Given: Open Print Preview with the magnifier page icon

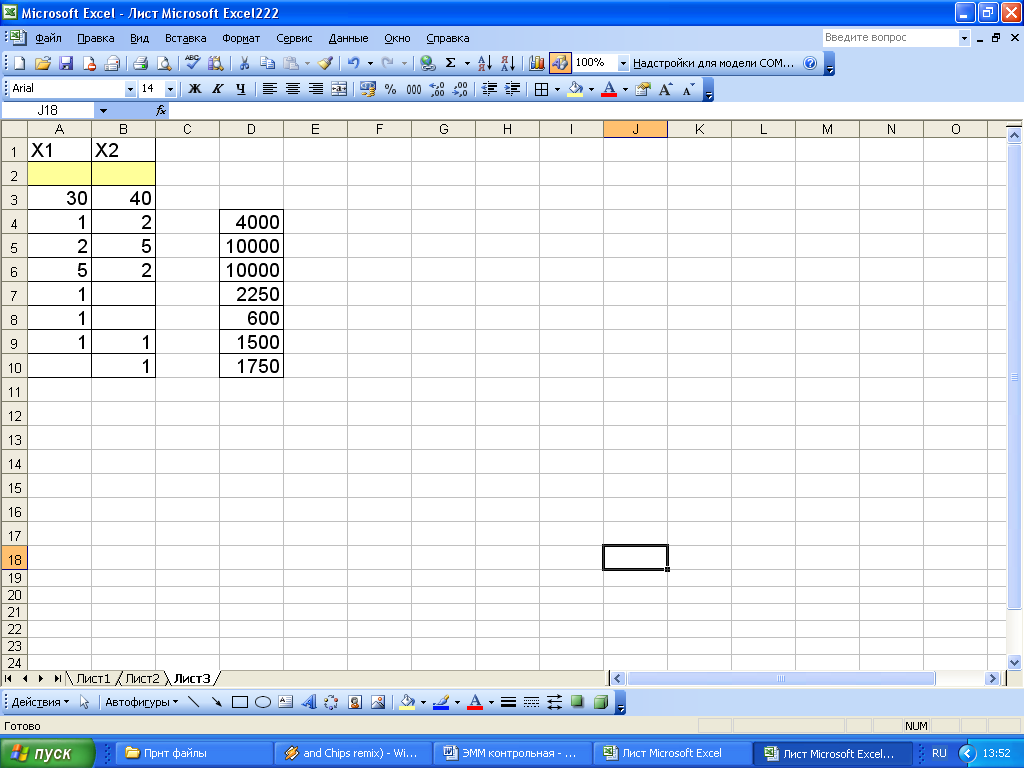Looking at the screenshot, I should point(164,63).
